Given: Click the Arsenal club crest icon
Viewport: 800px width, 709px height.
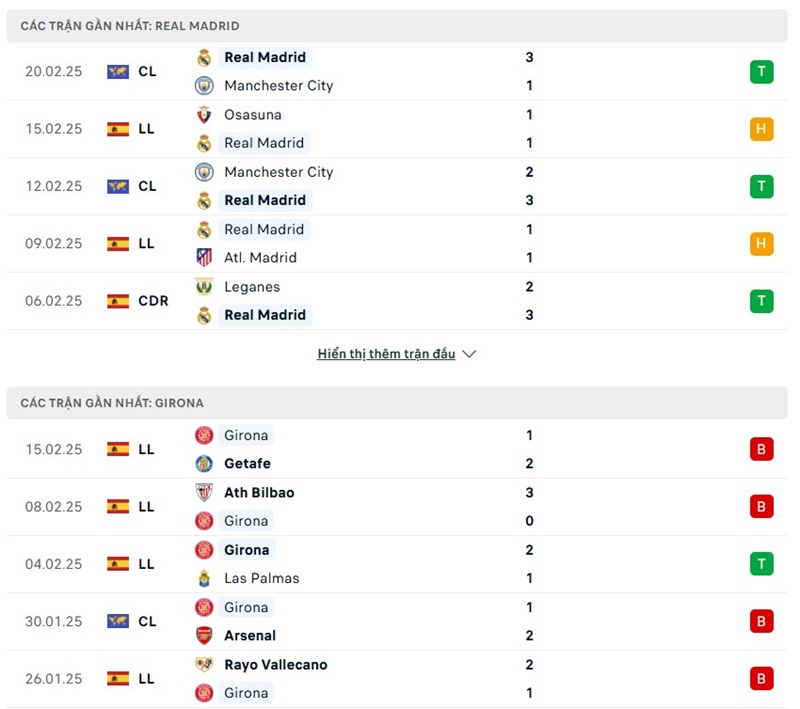Looking at the screenshot, I should pos(204,635).
